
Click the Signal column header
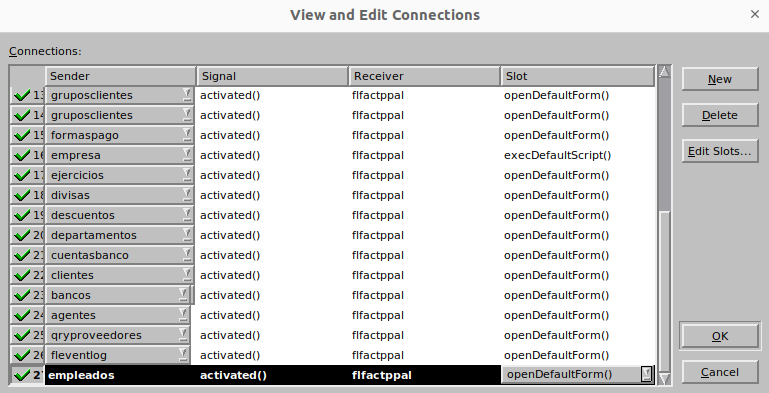(273, 76)
